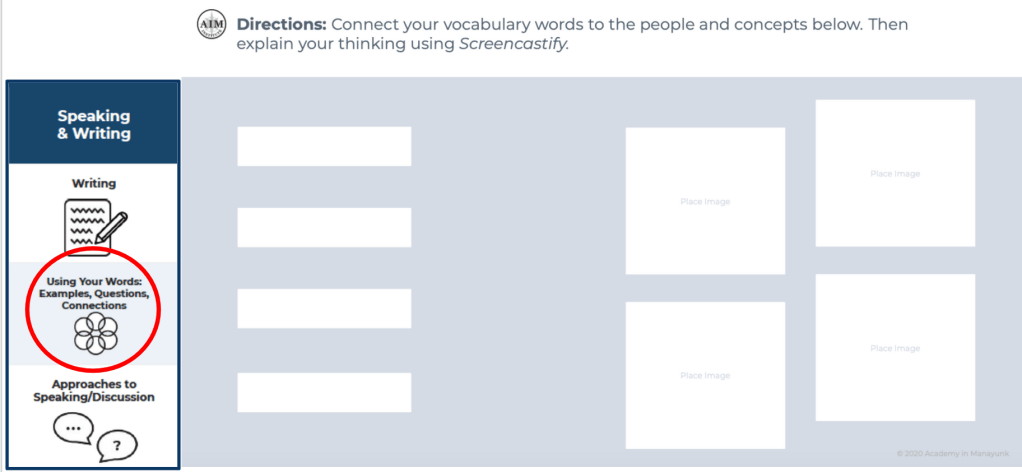Open the Speaking & Writing header
This screenshot has width=1022, height=472.
click(x=94, y=125)
